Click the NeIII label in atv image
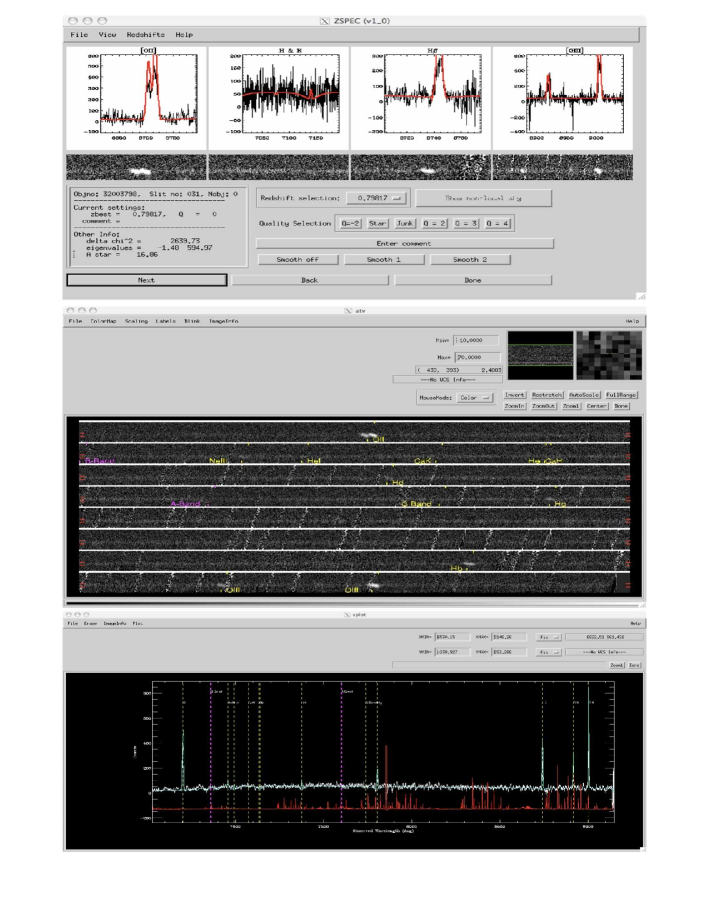This screenshot has height=917, width=709. tap(218, 461)
